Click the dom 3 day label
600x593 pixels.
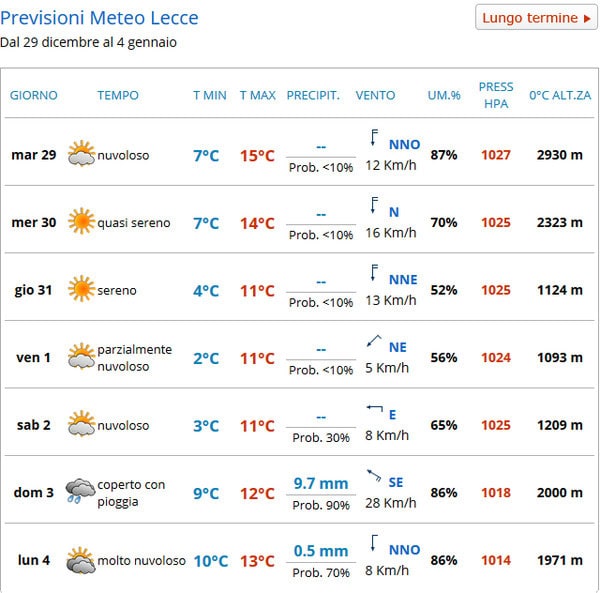34,492
